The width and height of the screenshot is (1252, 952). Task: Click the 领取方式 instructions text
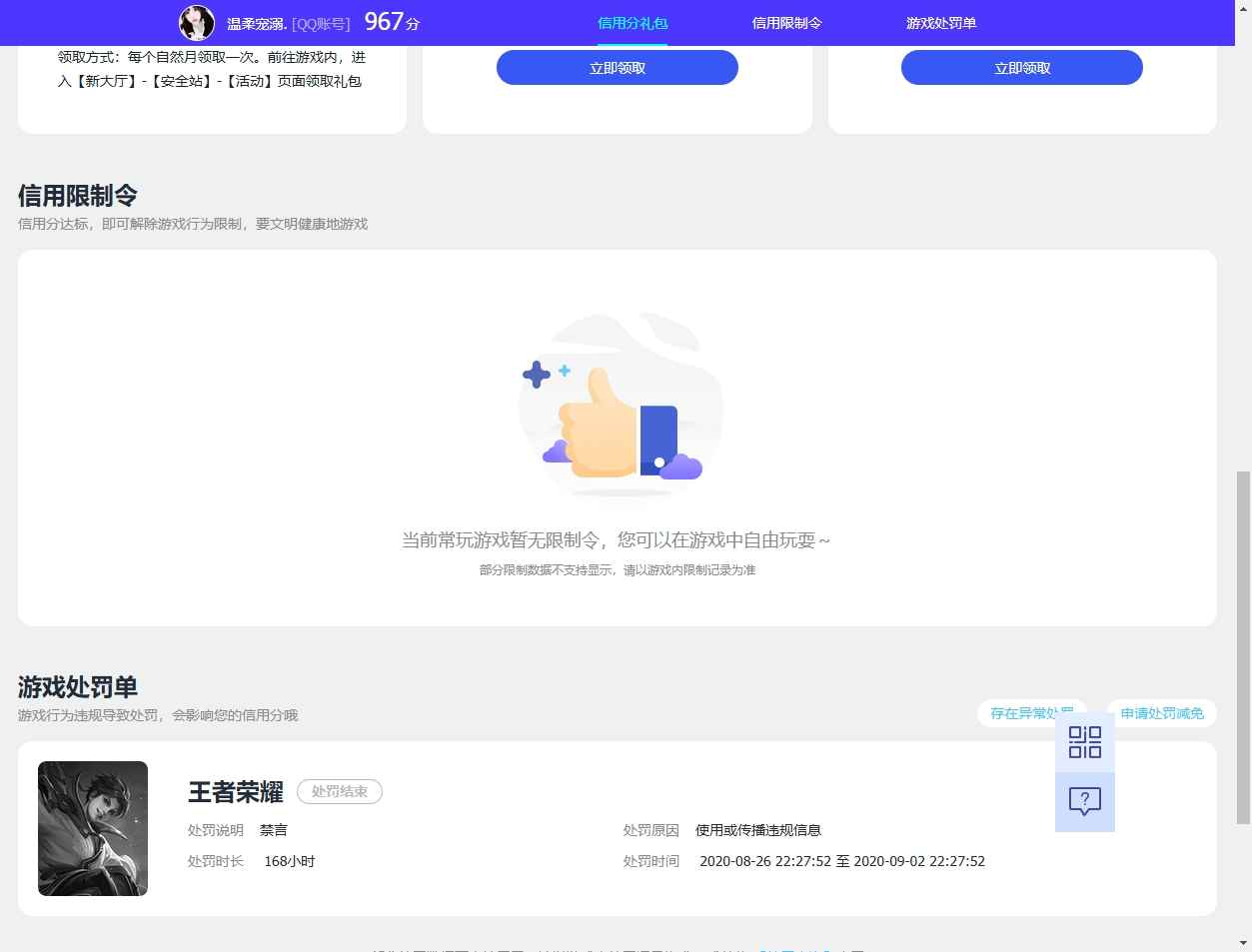point(212,69)
